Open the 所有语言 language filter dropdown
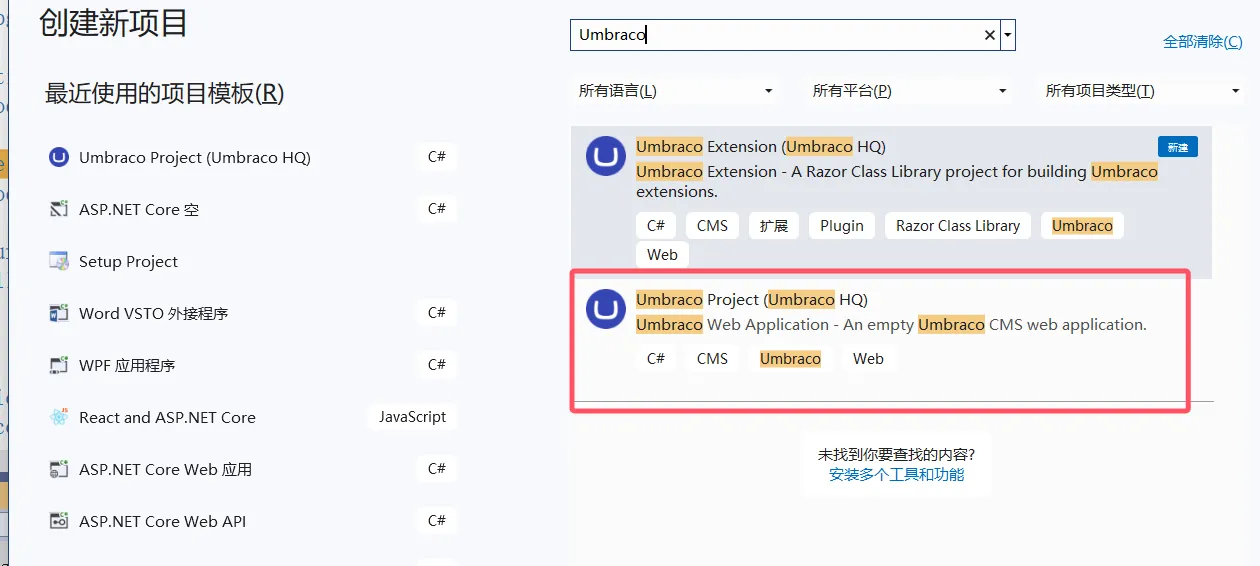 (x=676, y=91)
